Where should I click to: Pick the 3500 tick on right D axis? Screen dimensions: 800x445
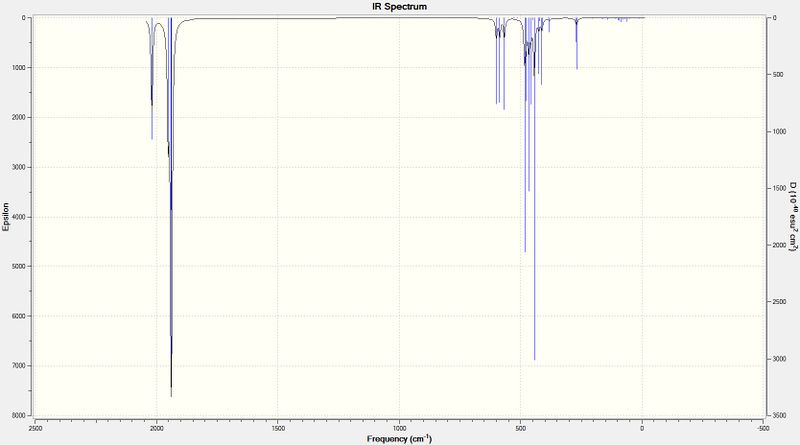coord(779,416)
